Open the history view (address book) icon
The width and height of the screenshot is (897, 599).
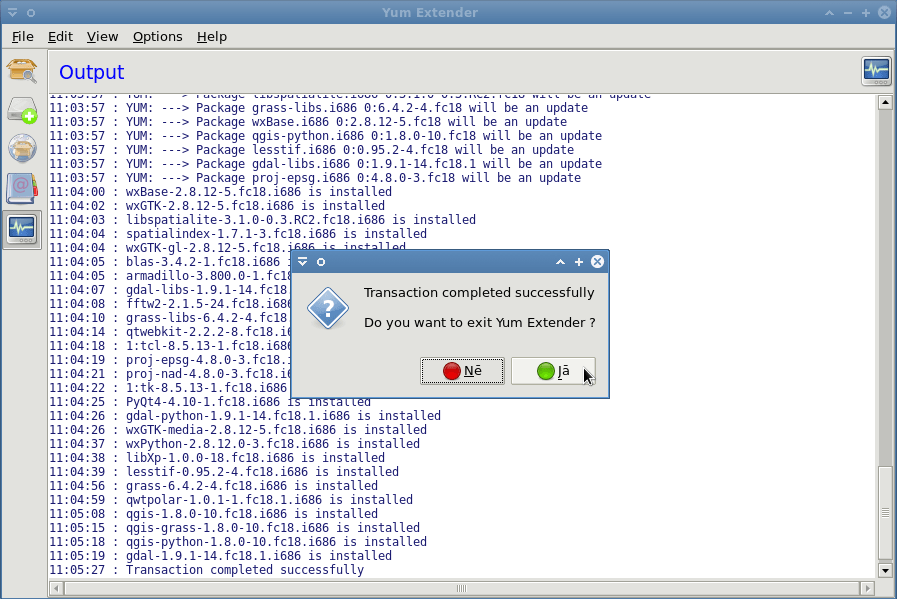22,189
